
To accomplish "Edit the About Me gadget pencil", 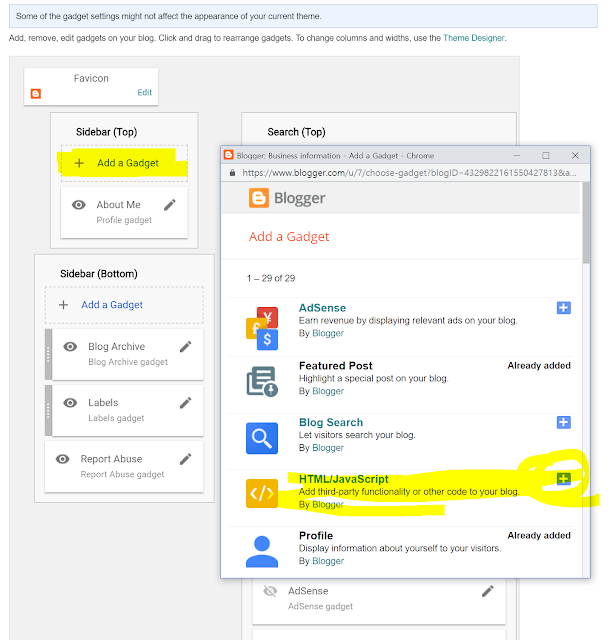I will (x=170, y=204).
